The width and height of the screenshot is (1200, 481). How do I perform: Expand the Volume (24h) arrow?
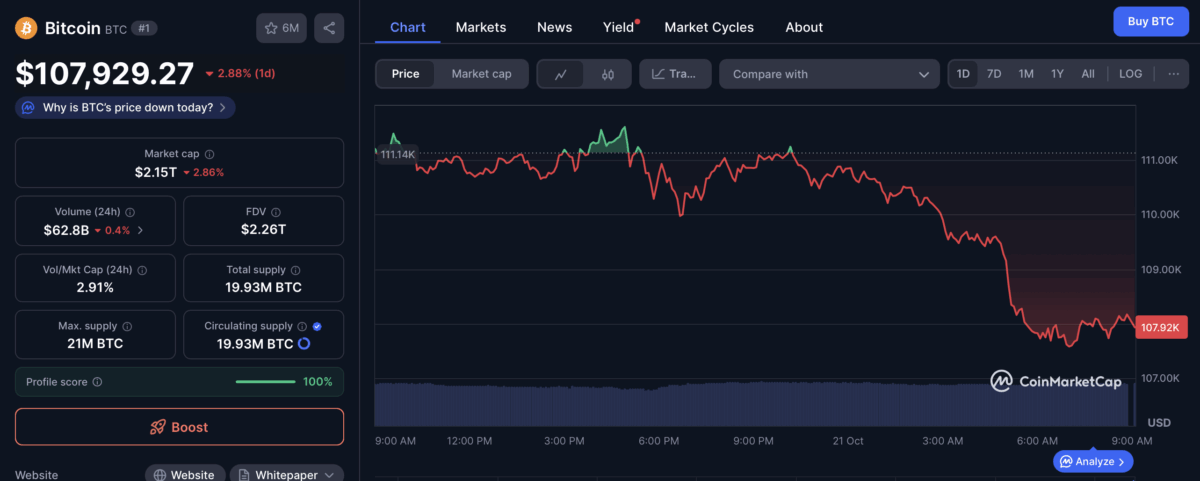click(x=140, y=230)
